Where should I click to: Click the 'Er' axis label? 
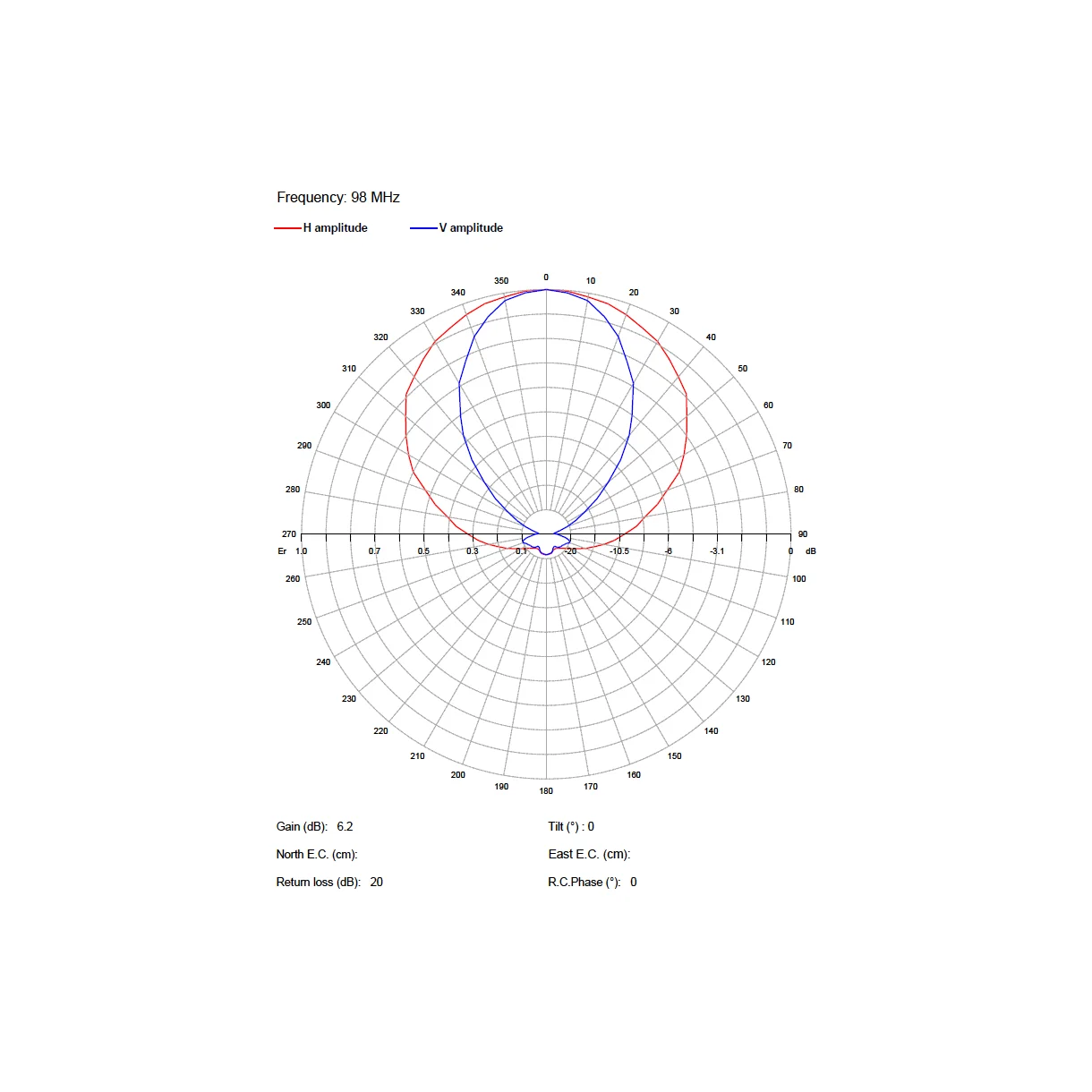[x=282, y=551]
